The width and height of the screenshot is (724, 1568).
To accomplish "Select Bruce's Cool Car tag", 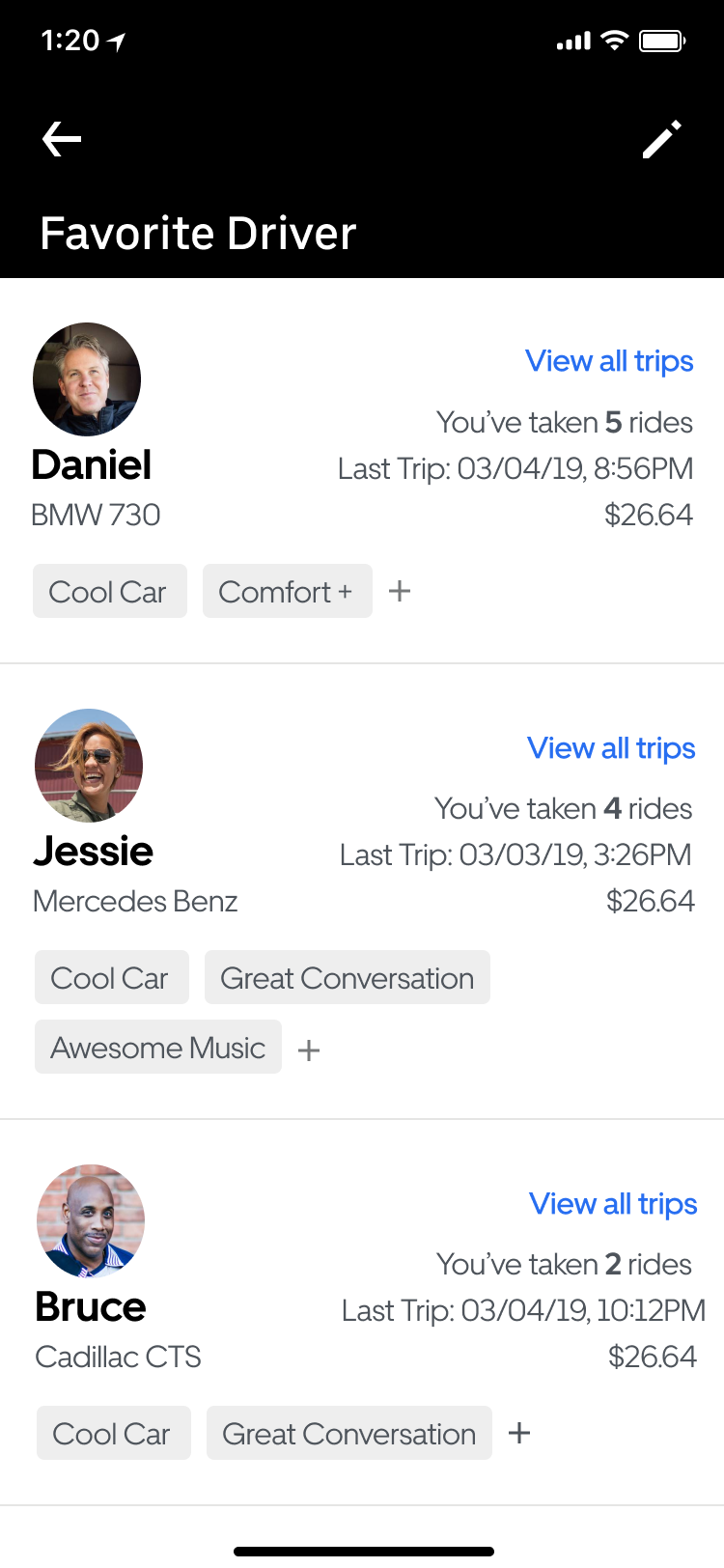I will coord(113,1434).
